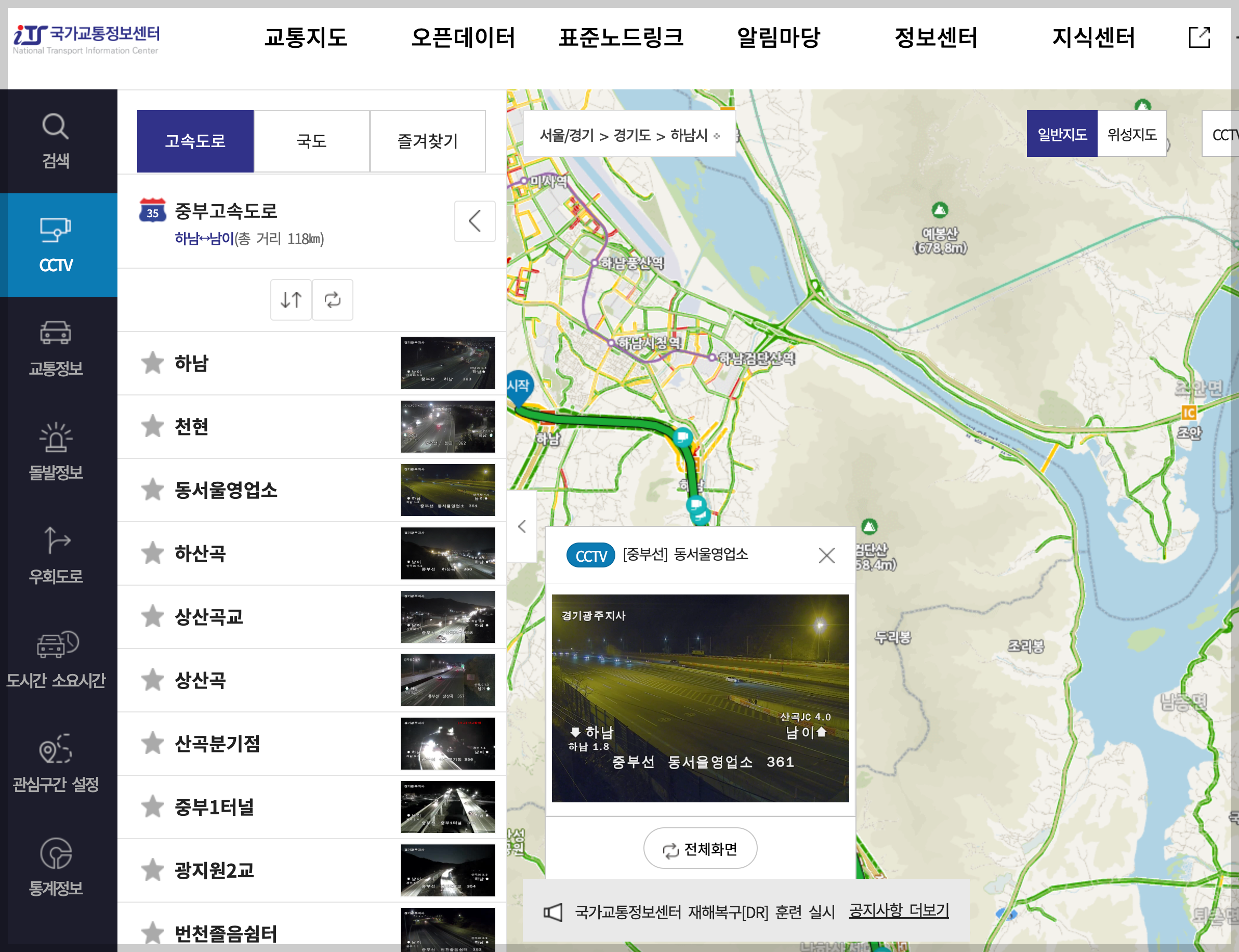Favorite the 하남 CCTV with its star

[152, 363]
